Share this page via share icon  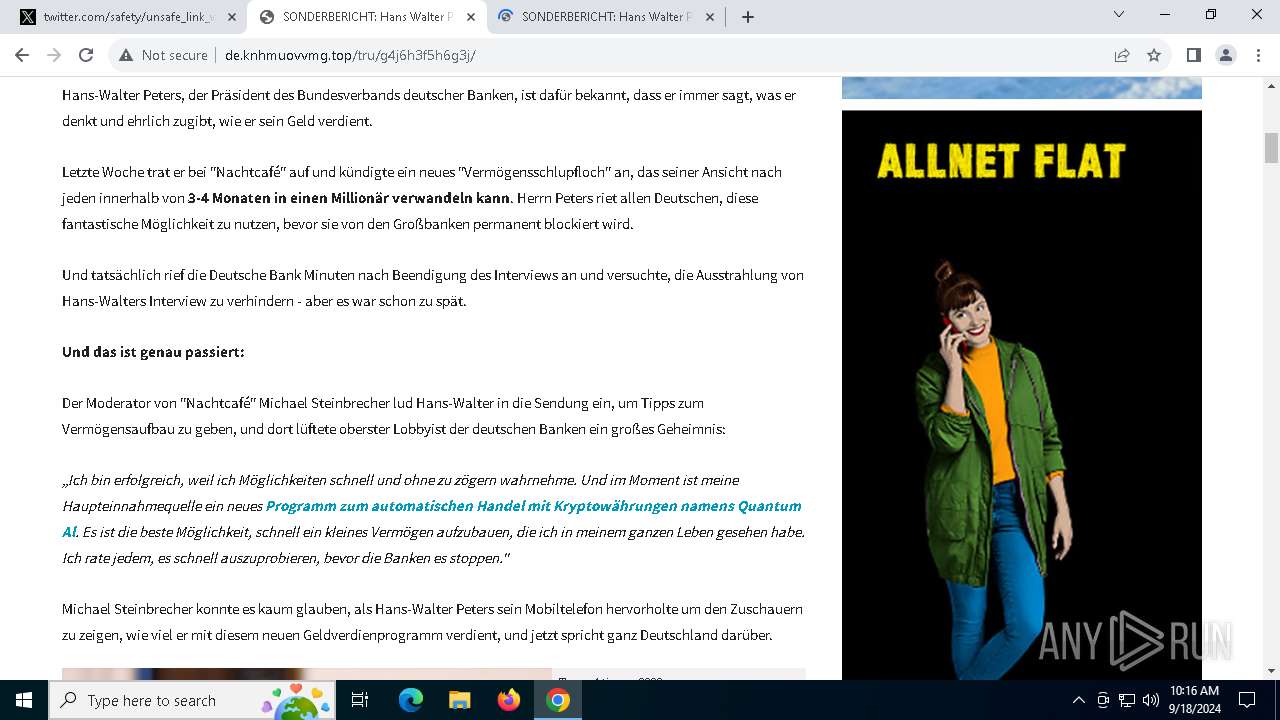1122,55
